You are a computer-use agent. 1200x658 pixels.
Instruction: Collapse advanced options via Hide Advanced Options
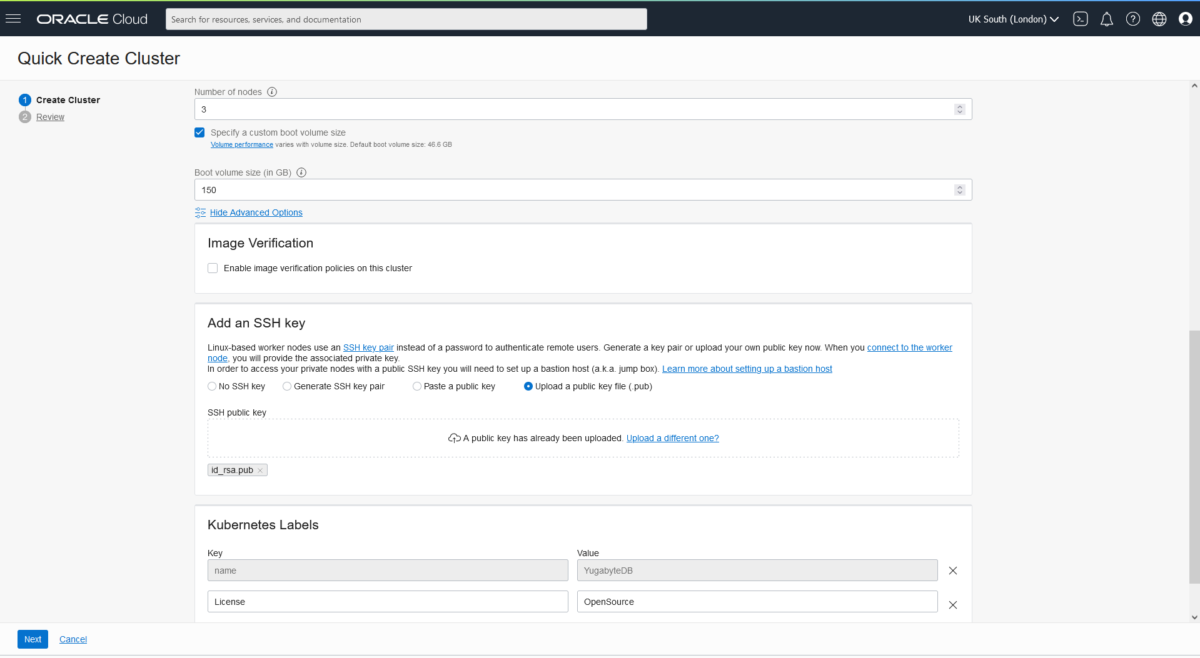[256, 212]
